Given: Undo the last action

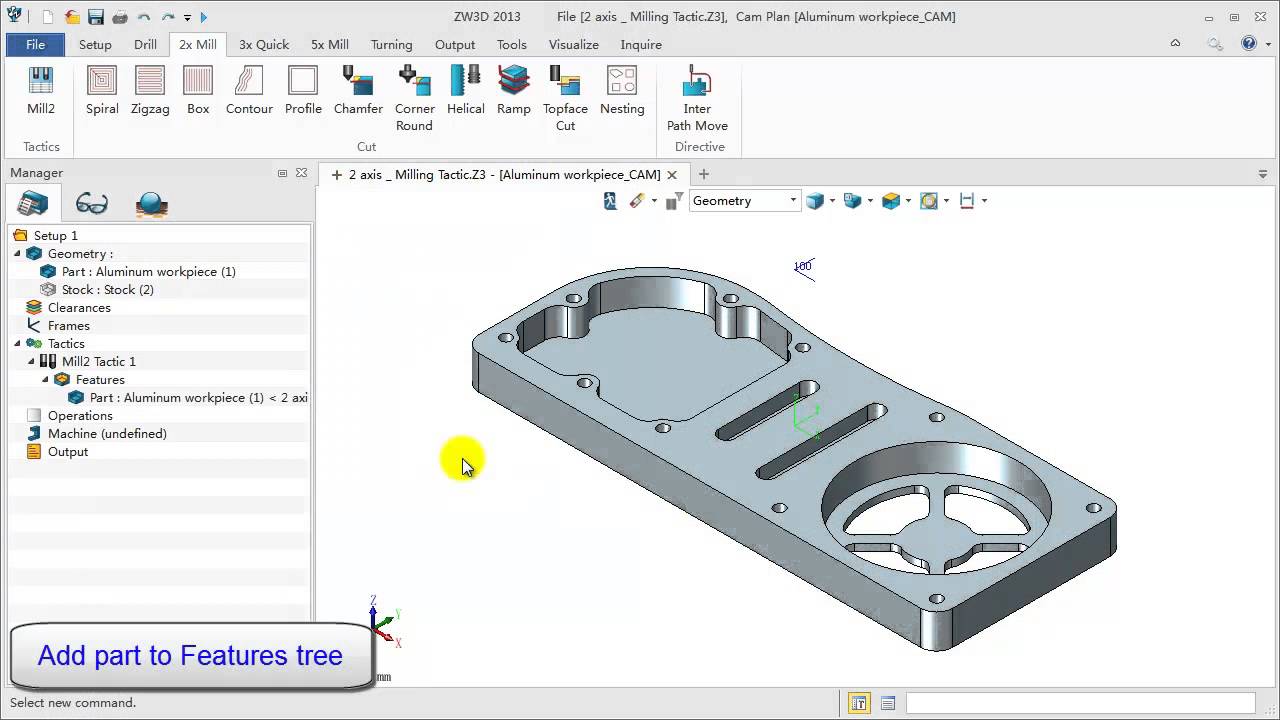Looking at the screenshot, I should pos(144,17).
